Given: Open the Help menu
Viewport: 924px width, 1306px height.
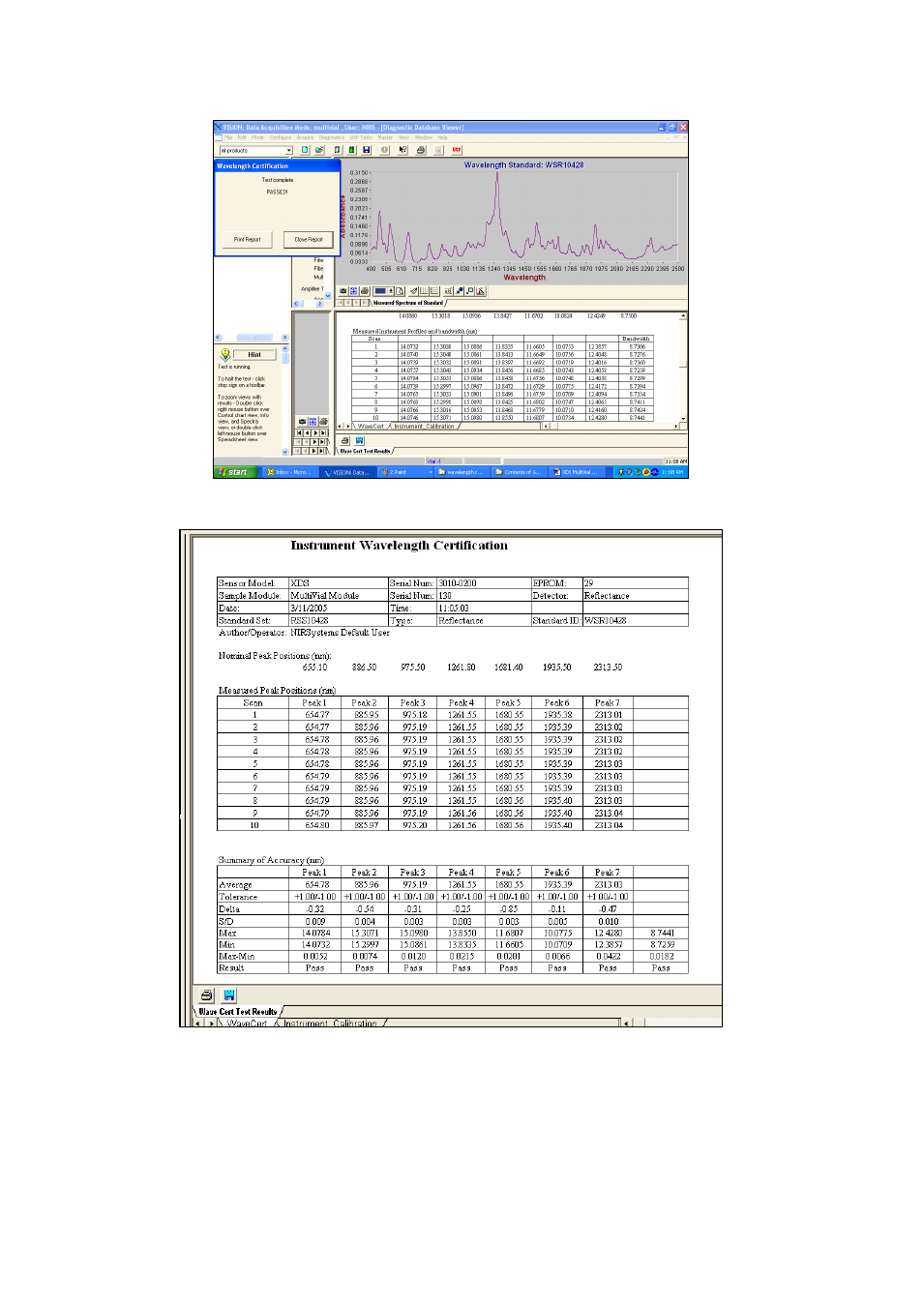Looking at the screenshot, I should [443, 137].
